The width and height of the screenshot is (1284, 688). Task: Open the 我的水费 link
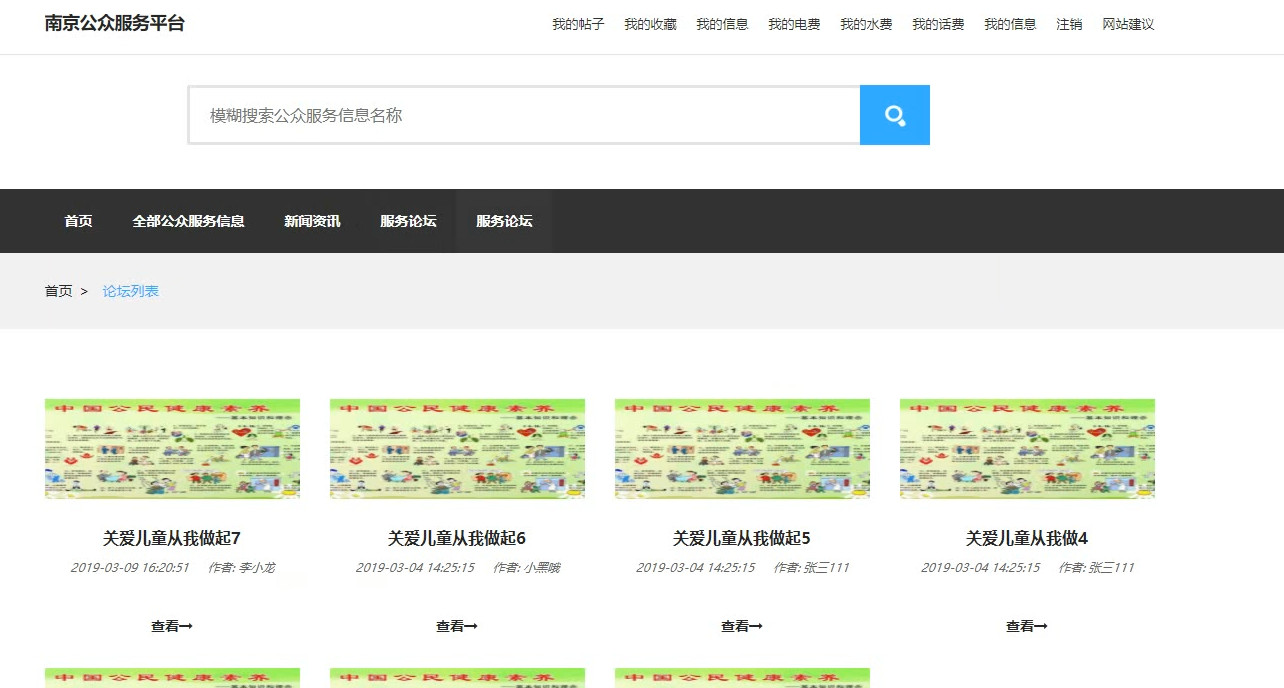pyautogui.click(x=866, y=24)
